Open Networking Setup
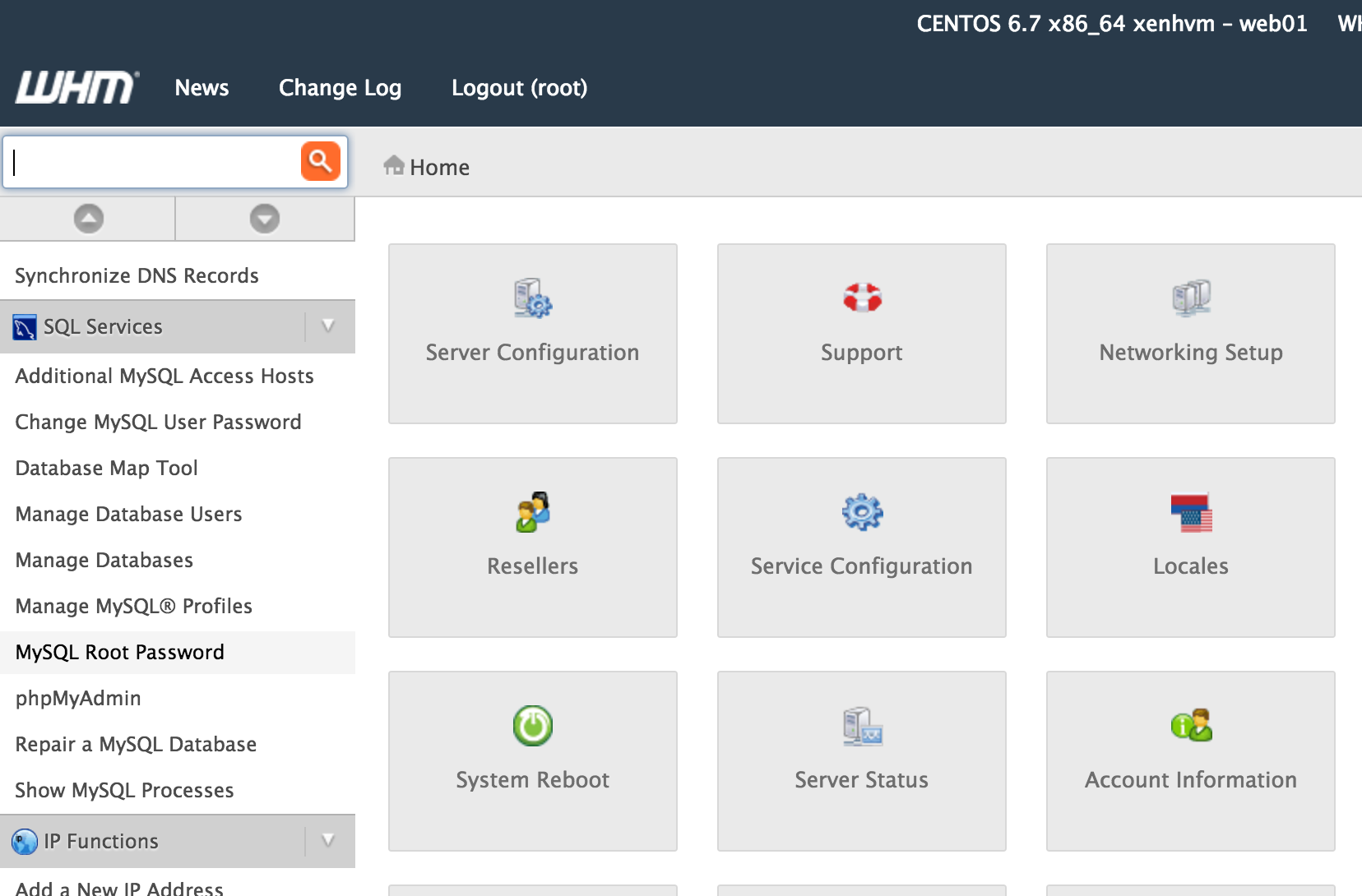Image resolution: width=1362 pixels, height=896 pixels. (x=1189, y=334)
